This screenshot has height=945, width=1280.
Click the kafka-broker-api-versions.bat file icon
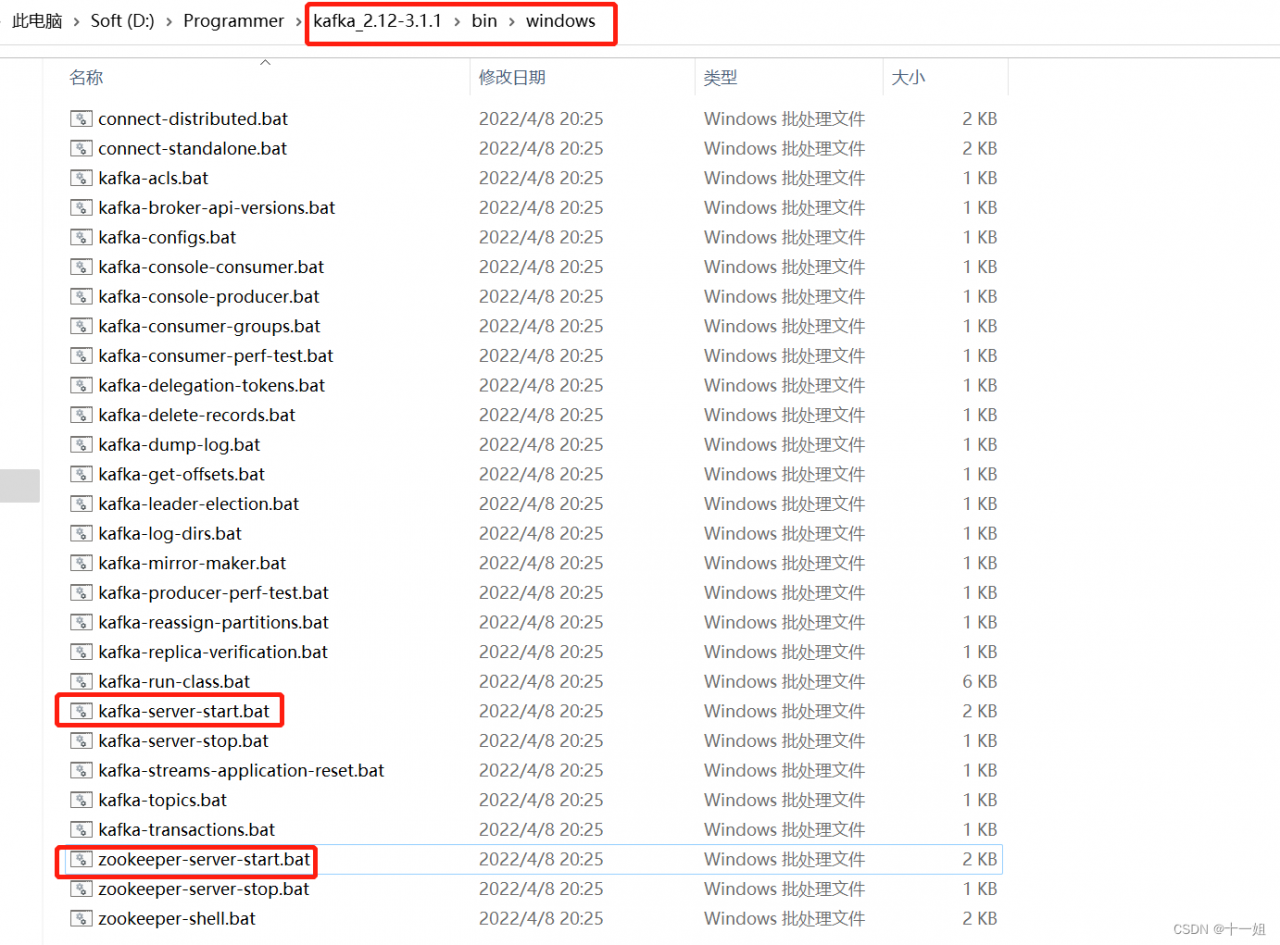pos(81,208)
